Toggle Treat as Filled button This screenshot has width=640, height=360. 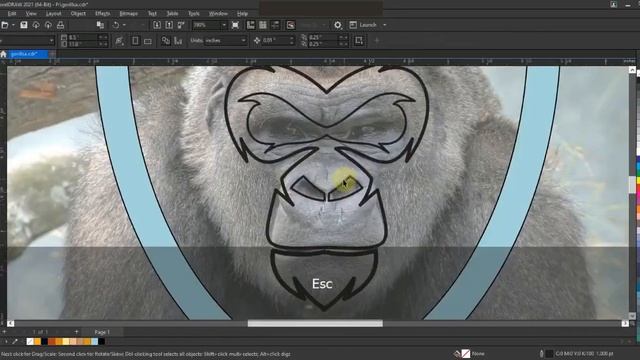359,40
